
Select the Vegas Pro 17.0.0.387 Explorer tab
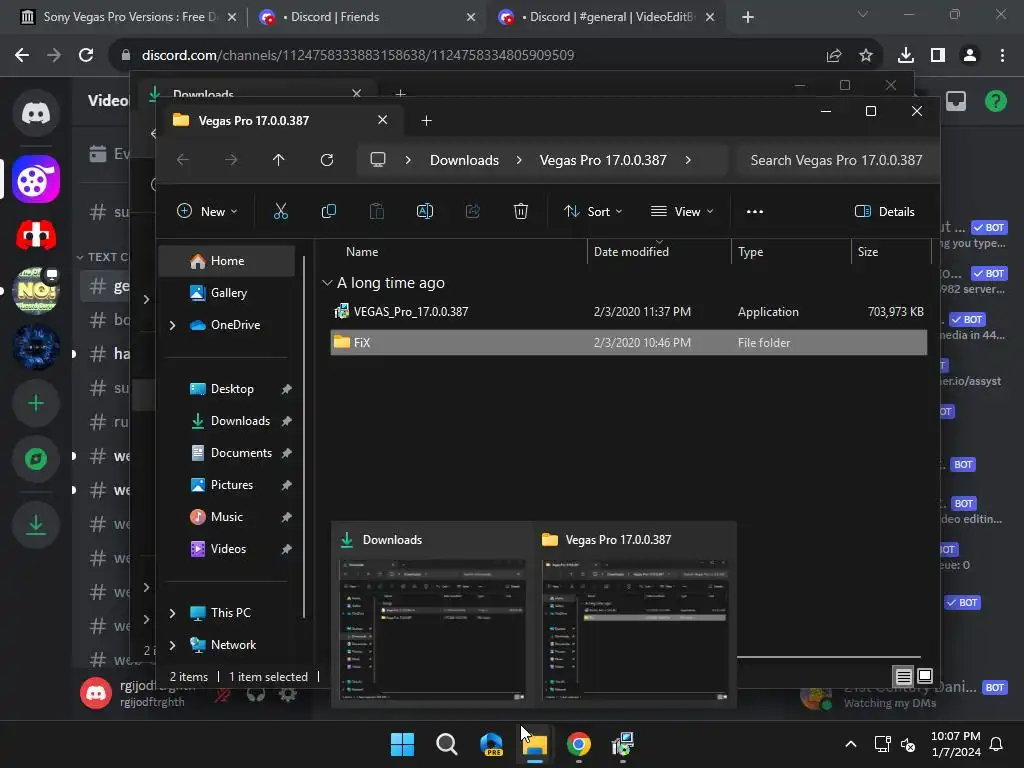click(x=281, y=120)
